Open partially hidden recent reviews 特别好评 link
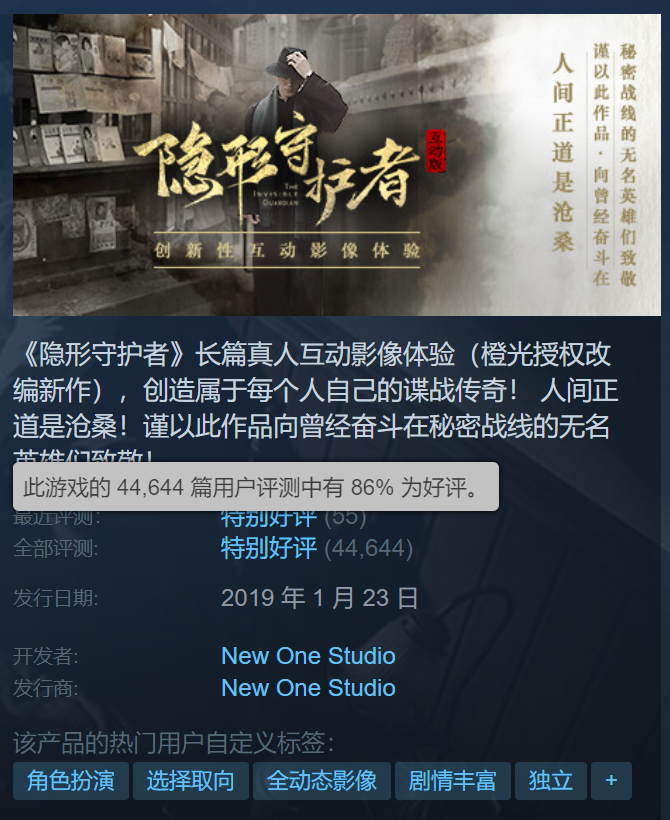 click(x=269, y=518)
